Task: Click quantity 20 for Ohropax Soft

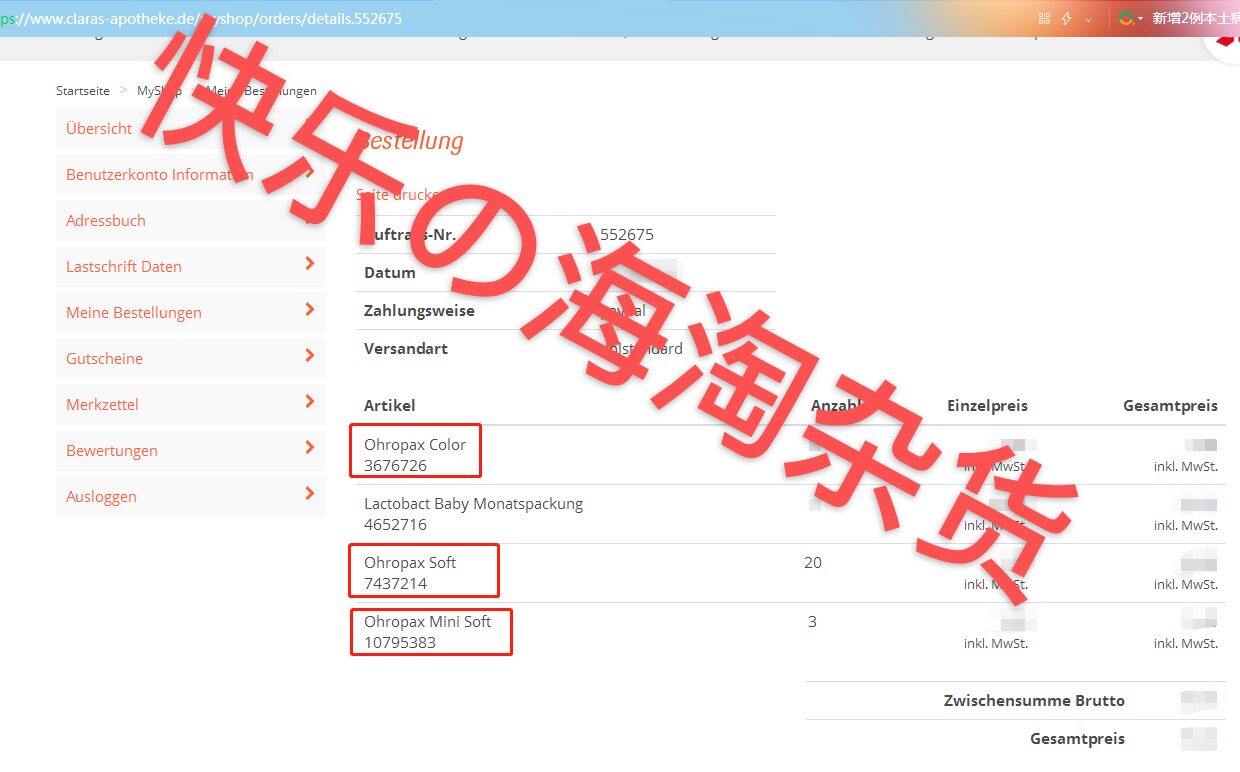Action: pos(813,562)
